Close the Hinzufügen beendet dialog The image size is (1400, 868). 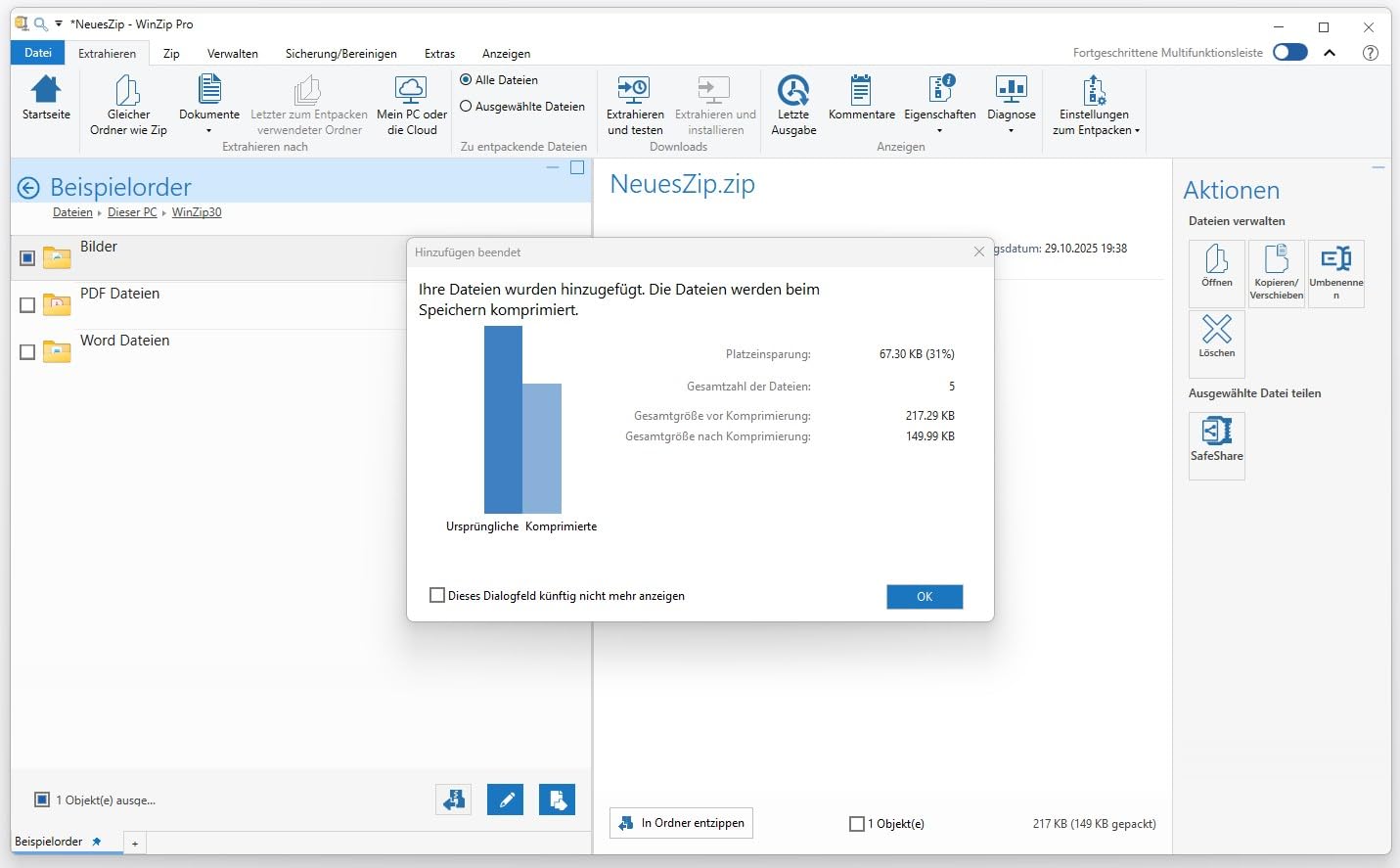click(x=978, y=251)
